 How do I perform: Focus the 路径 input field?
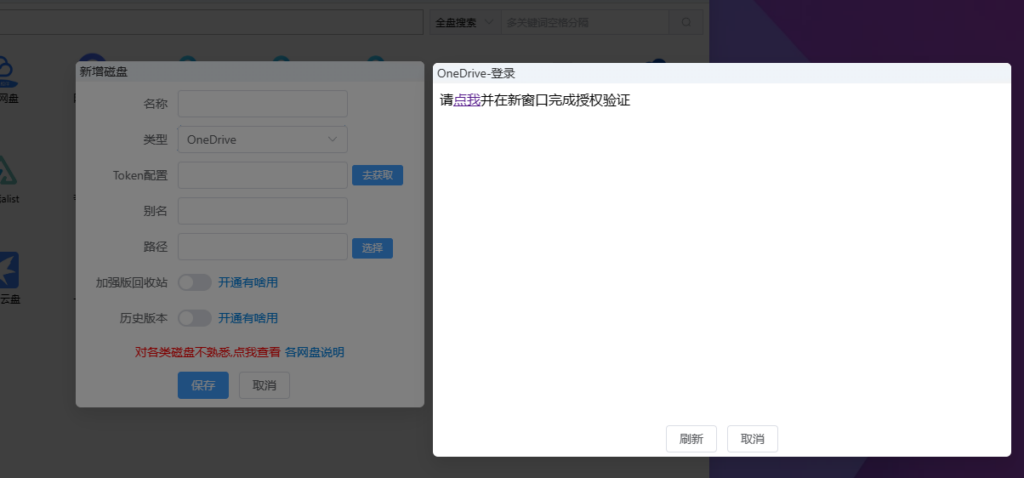[x=263, y=247]
